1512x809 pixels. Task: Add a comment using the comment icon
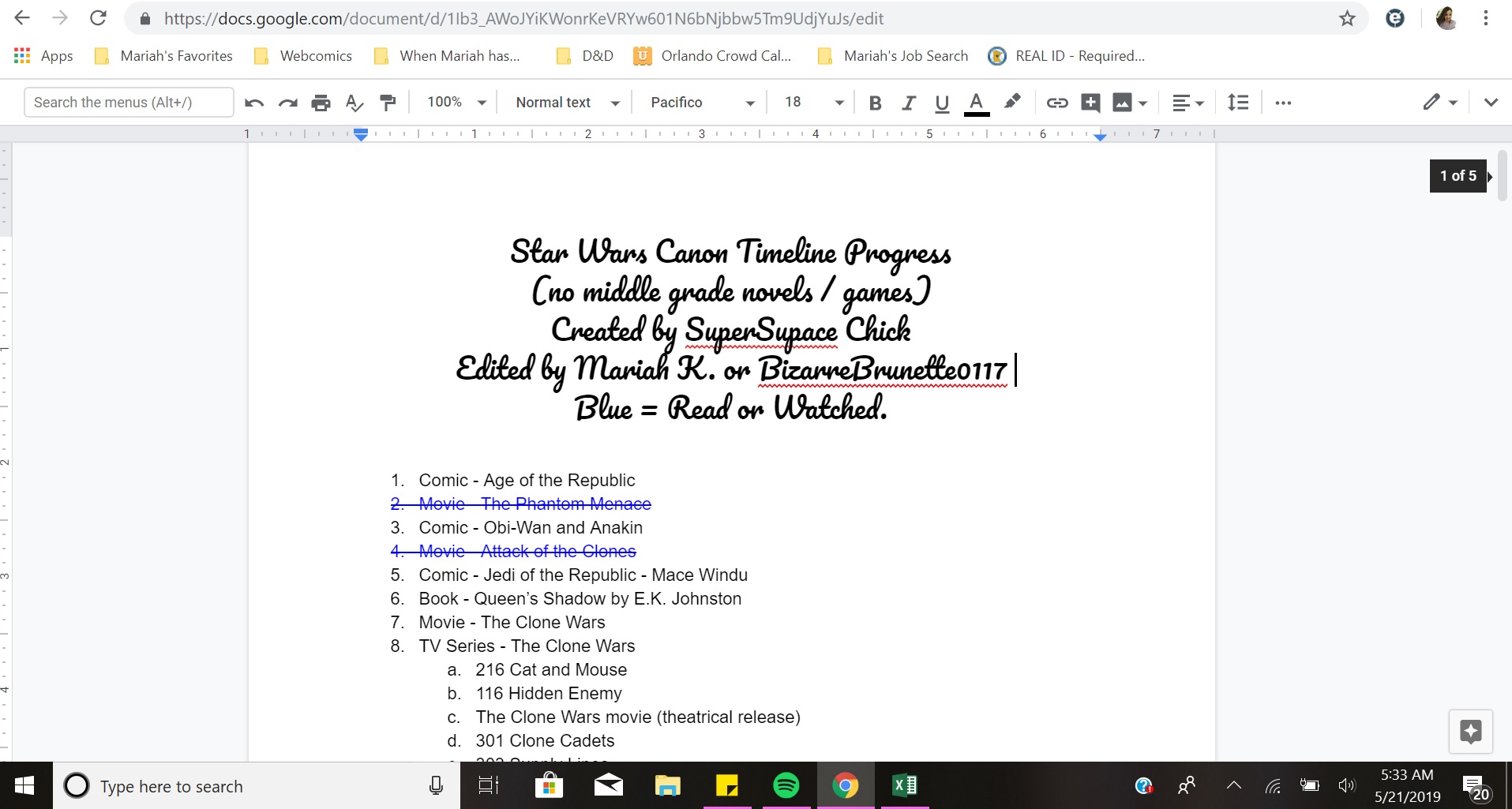(x=1090, y=102)
